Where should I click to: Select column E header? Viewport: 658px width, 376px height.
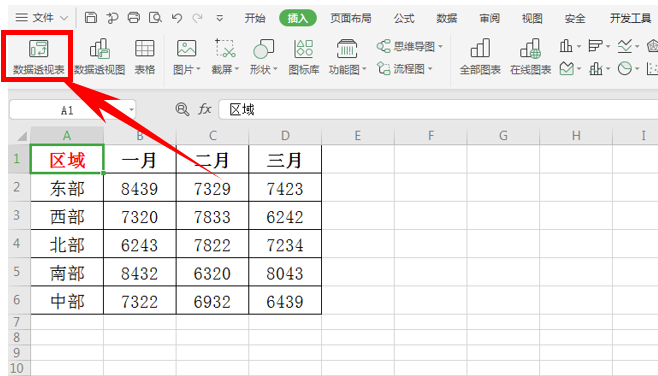[358, 136]
